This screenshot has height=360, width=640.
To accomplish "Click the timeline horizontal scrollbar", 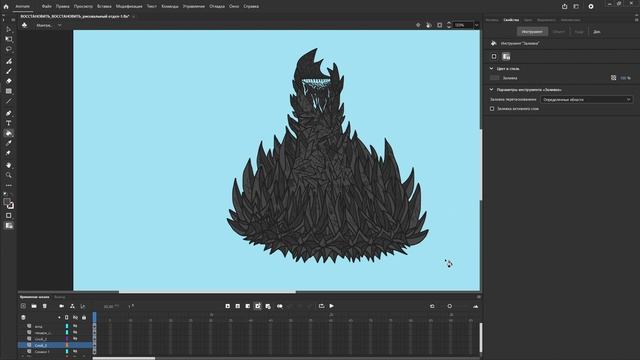I will pos(124,358).
